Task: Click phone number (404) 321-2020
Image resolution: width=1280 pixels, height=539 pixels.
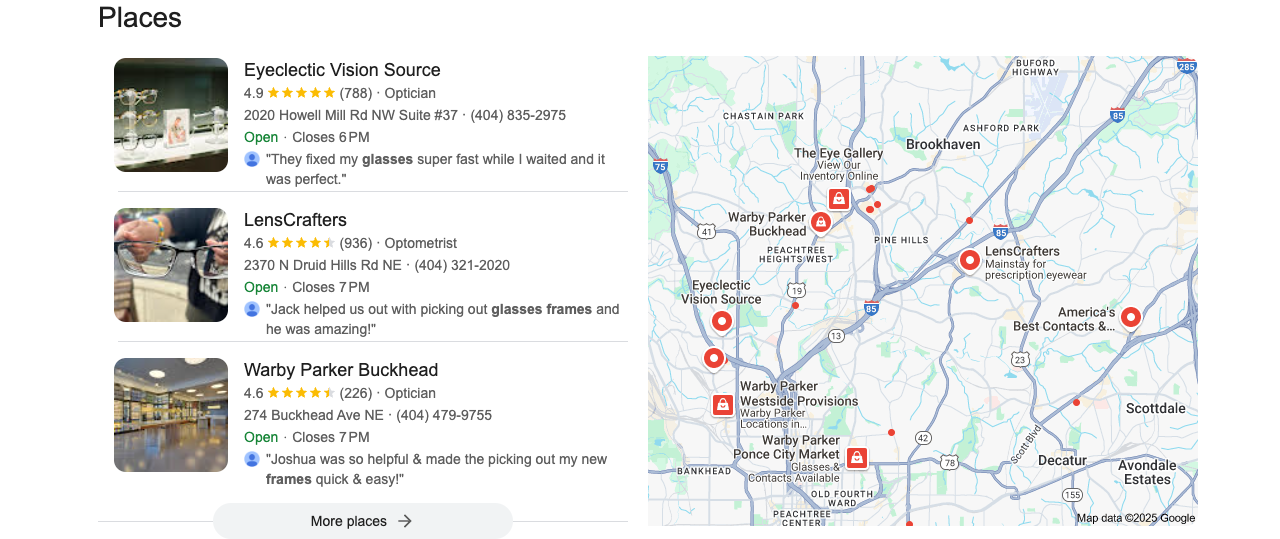Action: 462,265
